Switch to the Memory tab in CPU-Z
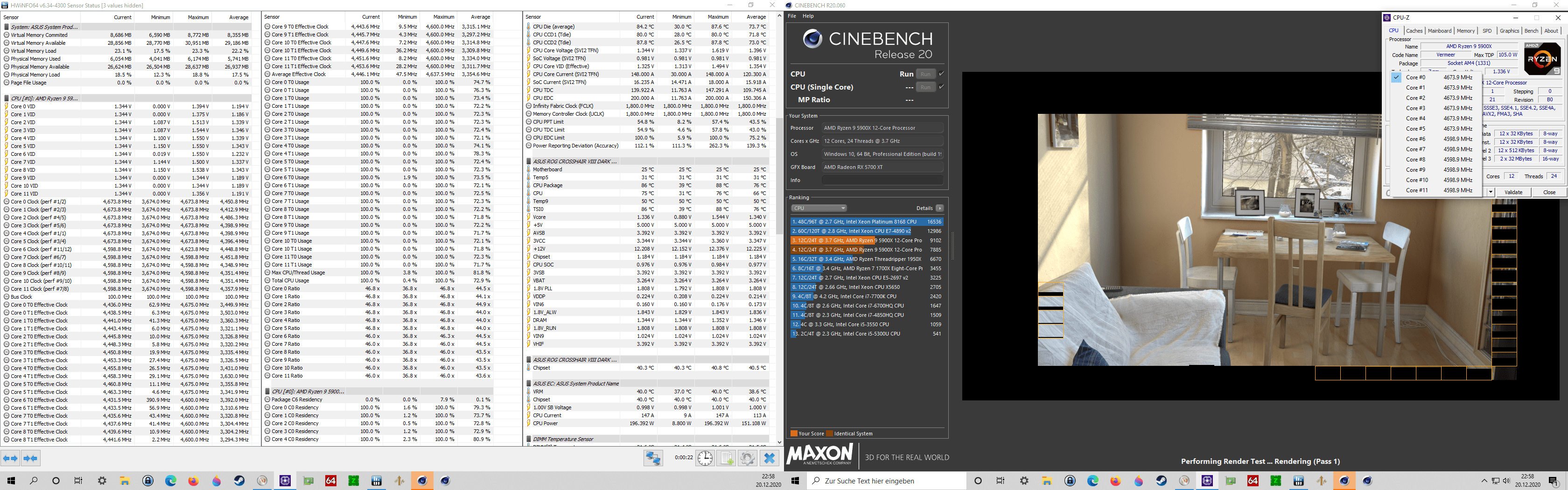 (x=1465, y=30)
